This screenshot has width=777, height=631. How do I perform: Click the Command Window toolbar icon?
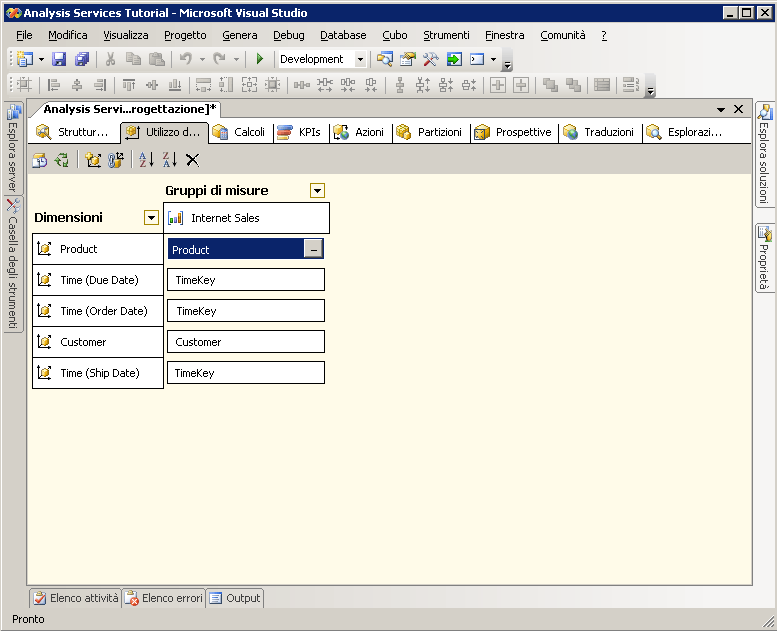477,59
